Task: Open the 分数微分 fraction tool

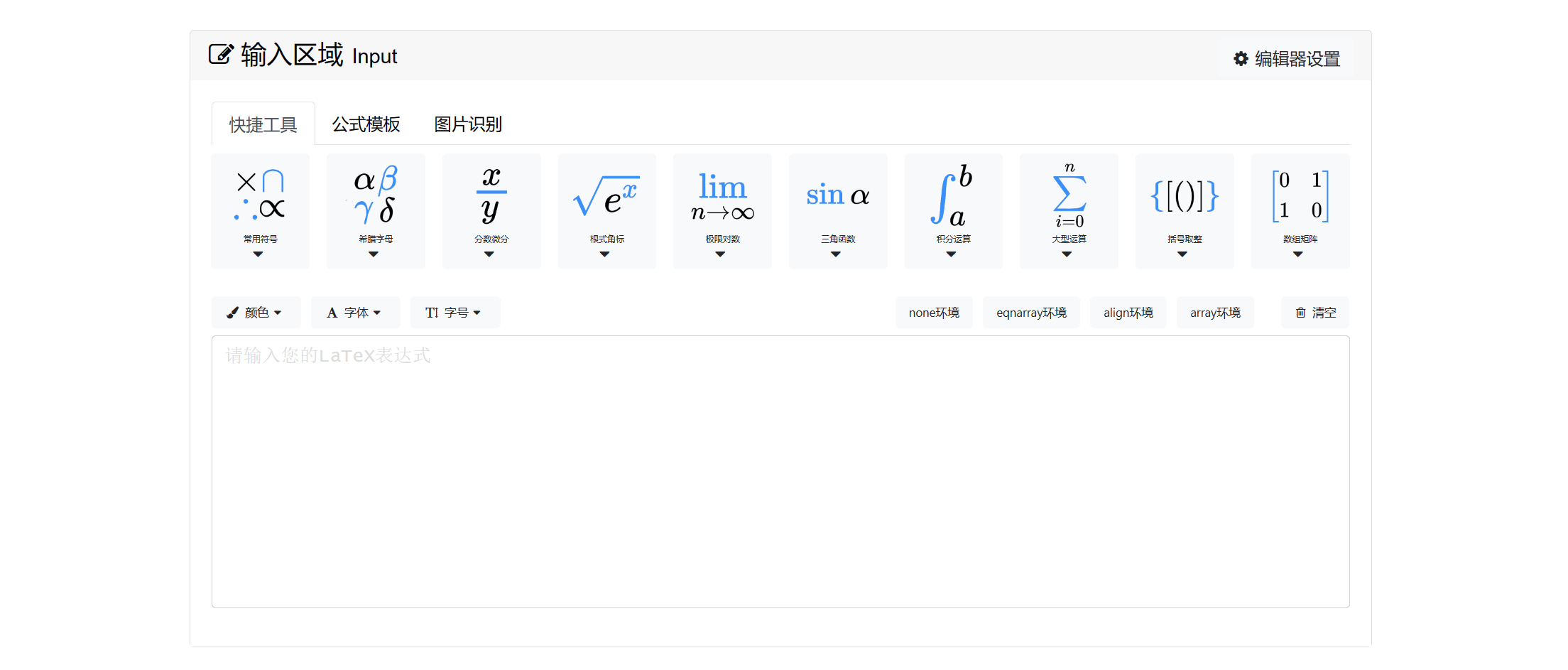Action: (x=491, y=211)
